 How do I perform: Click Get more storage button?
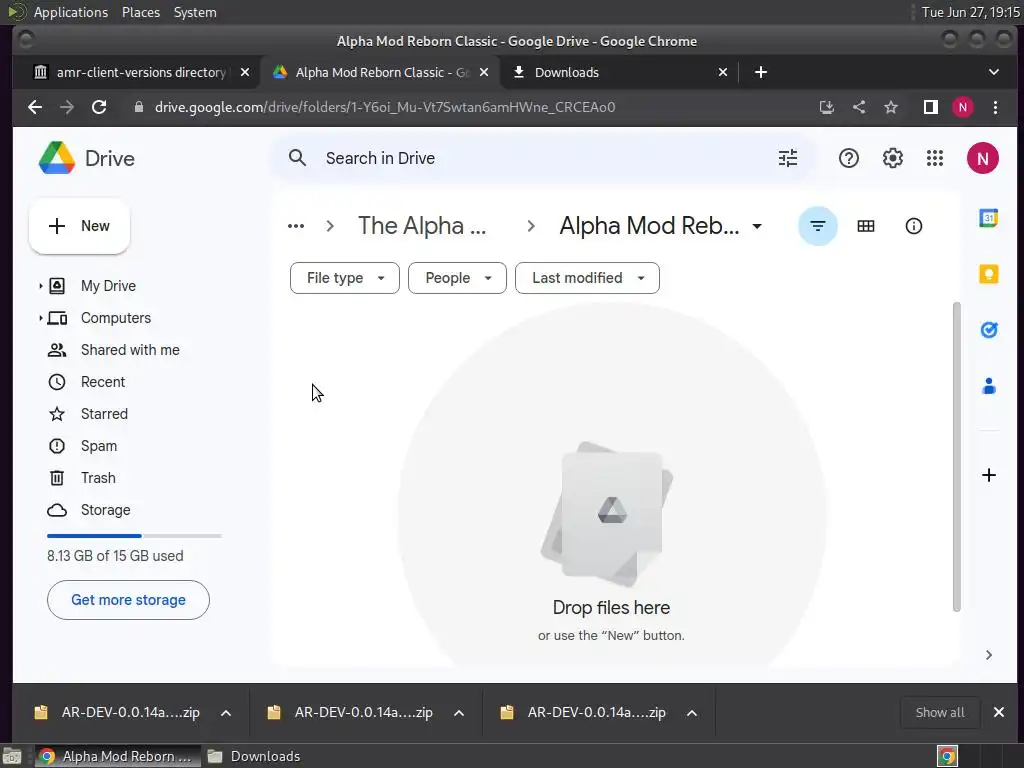tap(128, 600)
